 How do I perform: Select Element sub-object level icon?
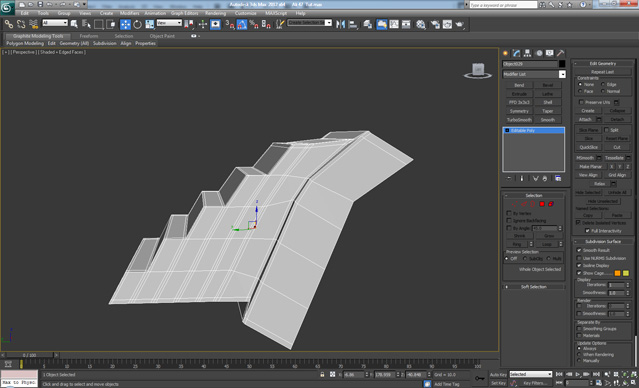click(x=551, y=204)
